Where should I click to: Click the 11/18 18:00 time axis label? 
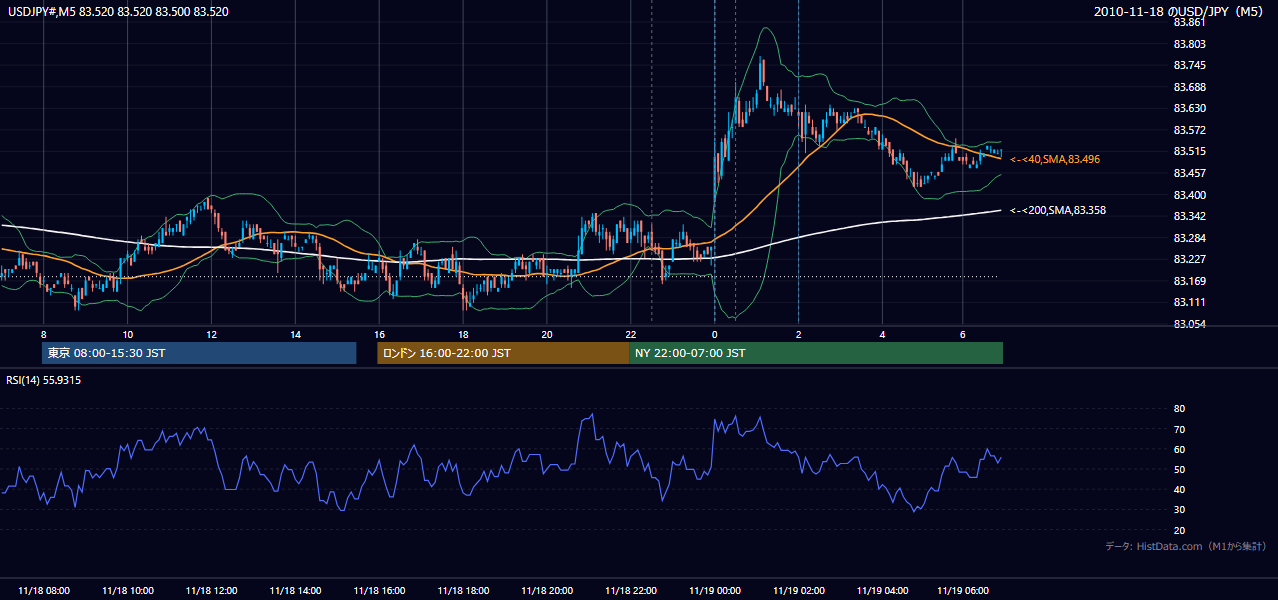pos(463,591)
